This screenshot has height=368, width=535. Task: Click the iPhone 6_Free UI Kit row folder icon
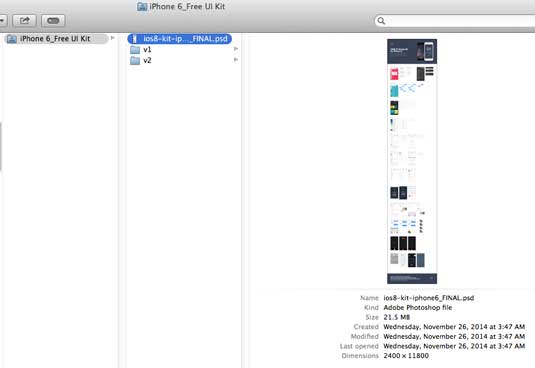click(12, 39)
